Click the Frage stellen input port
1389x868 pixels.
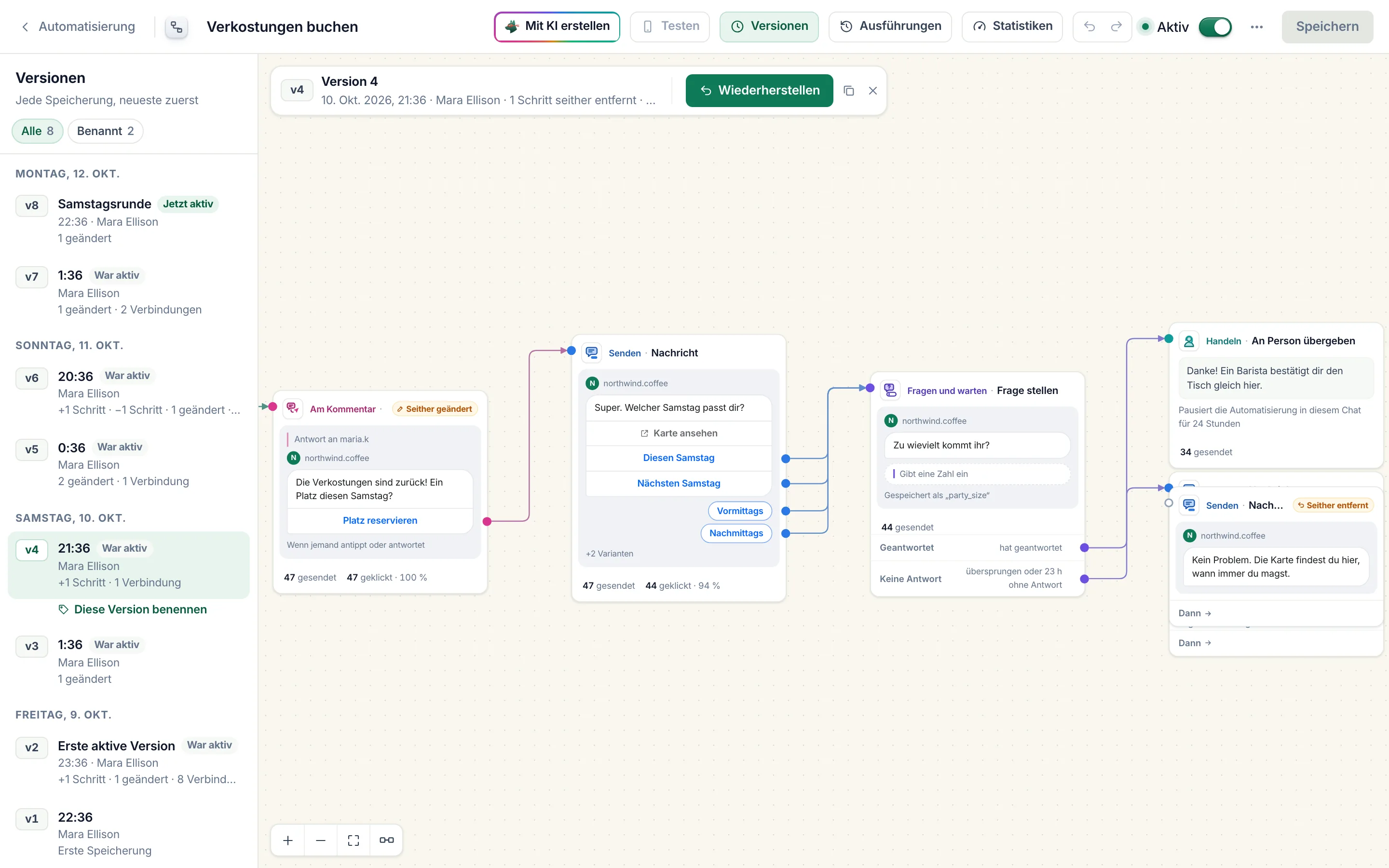click(x=870, y=388)
